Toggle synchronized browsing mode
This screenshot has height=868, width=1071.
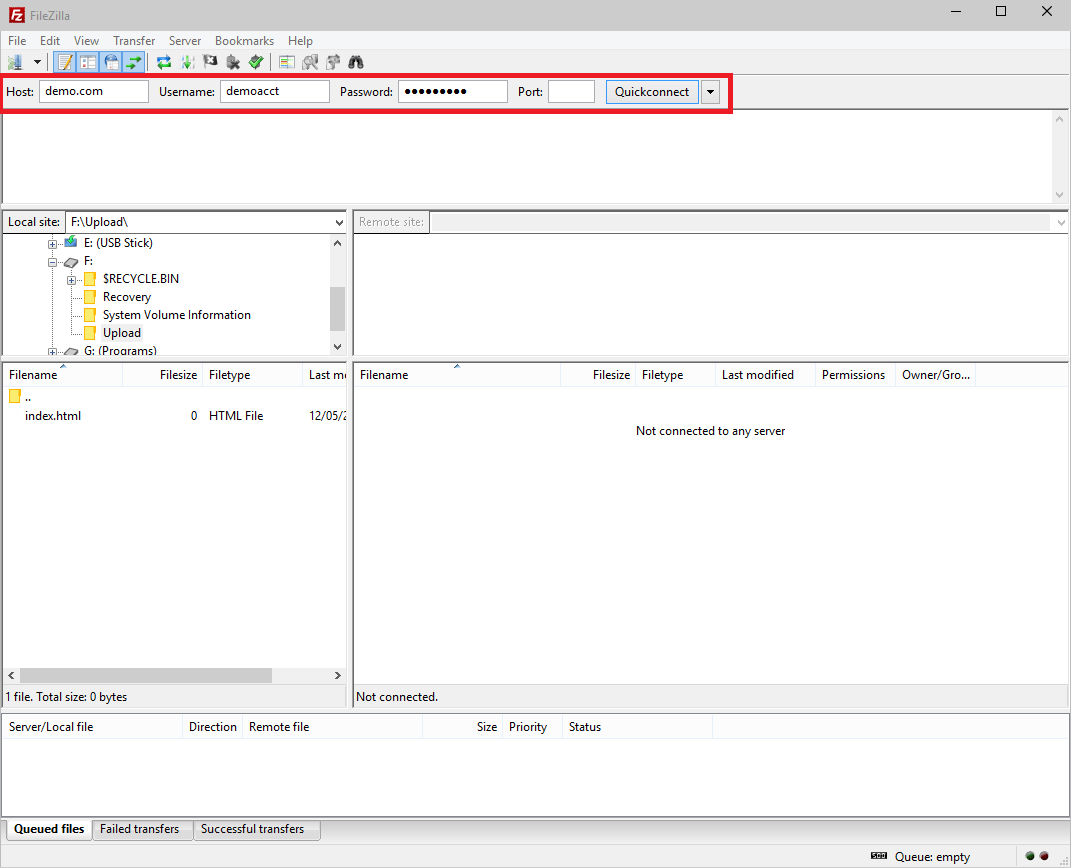(332, 62)
